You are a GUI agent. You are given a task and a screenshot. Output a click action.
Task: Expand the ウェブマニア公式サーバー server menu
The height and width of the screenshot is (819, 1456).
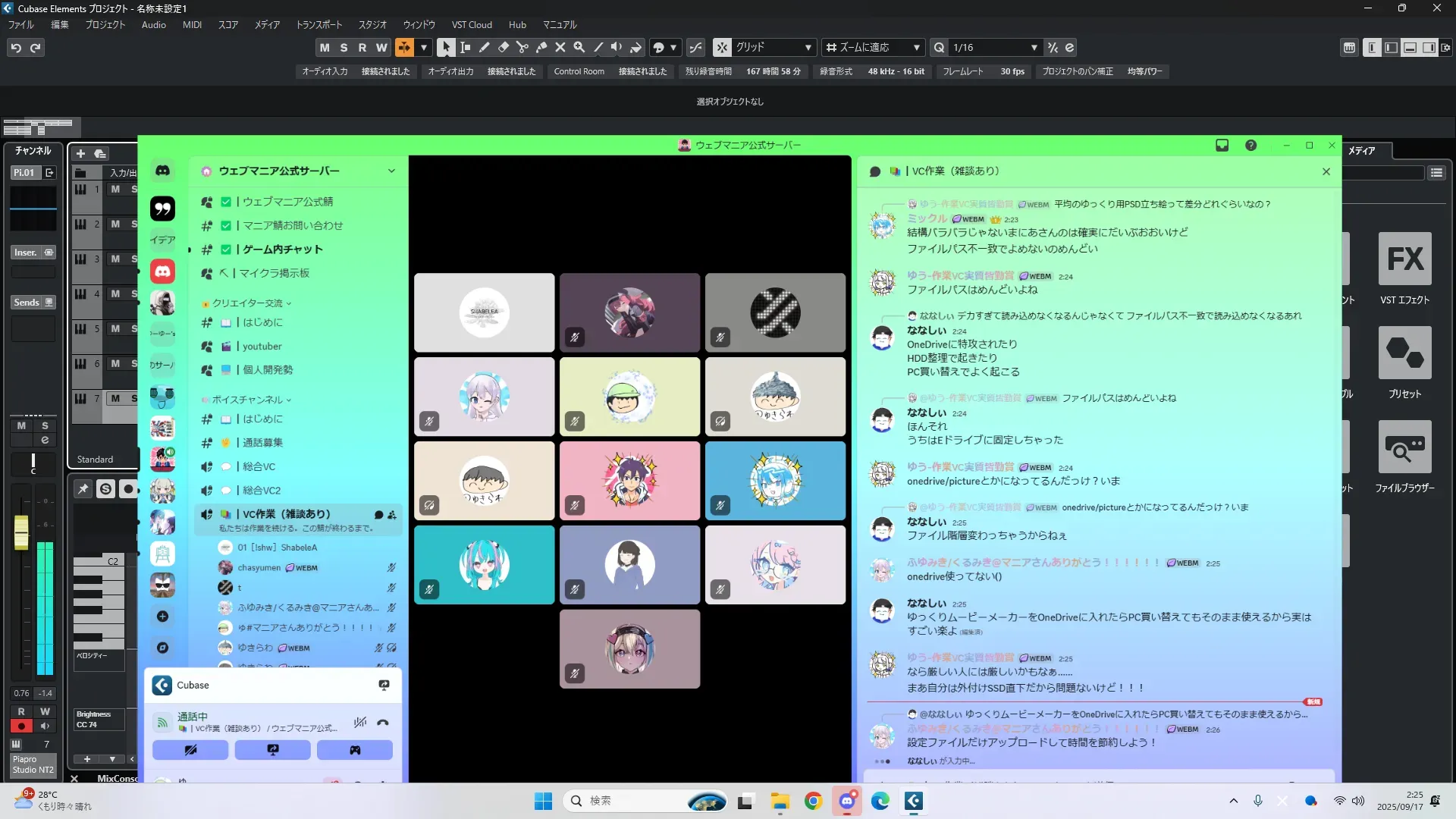[391, 171]
